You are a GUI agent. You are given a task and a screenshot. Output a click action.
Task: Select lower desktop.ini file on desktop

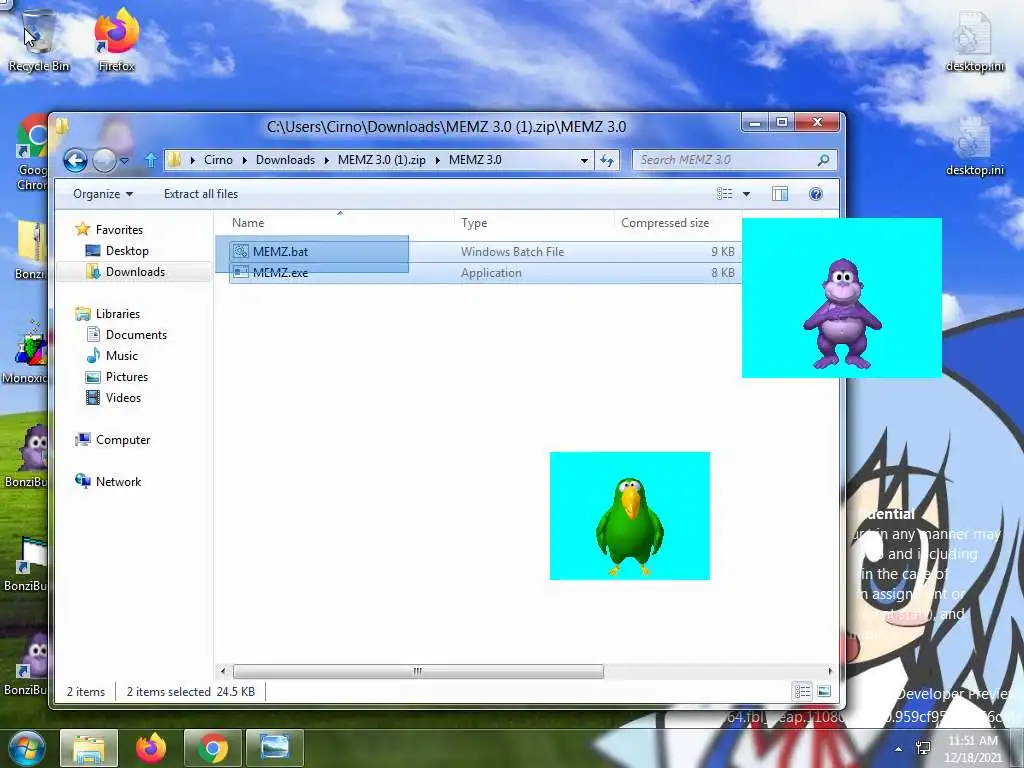pos(974,145)
